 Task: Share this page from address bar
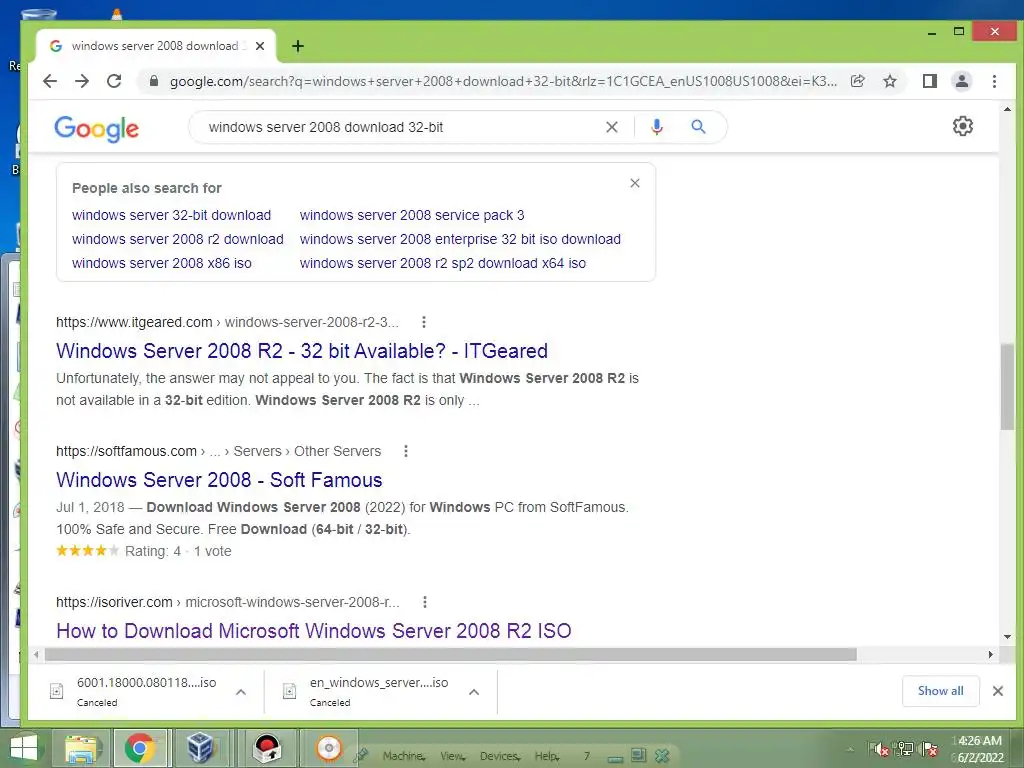pyautogui.click(x=857, y=81)
